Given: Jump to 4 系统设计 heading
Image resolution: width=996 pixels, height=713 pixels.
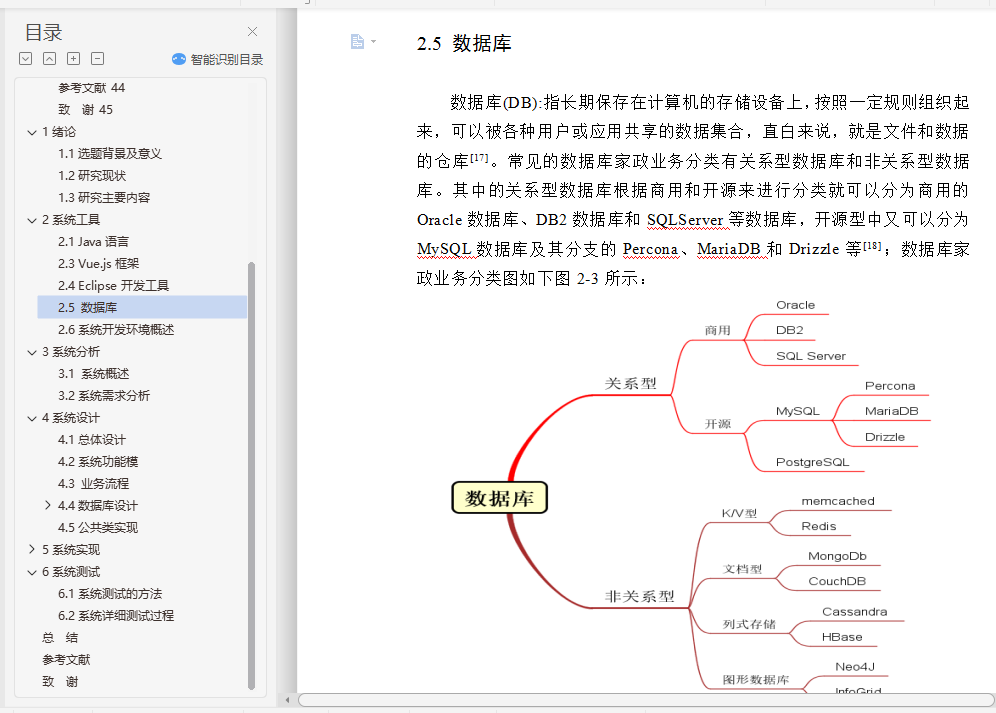Looking at the screenshot, I should tap(71, 418).
